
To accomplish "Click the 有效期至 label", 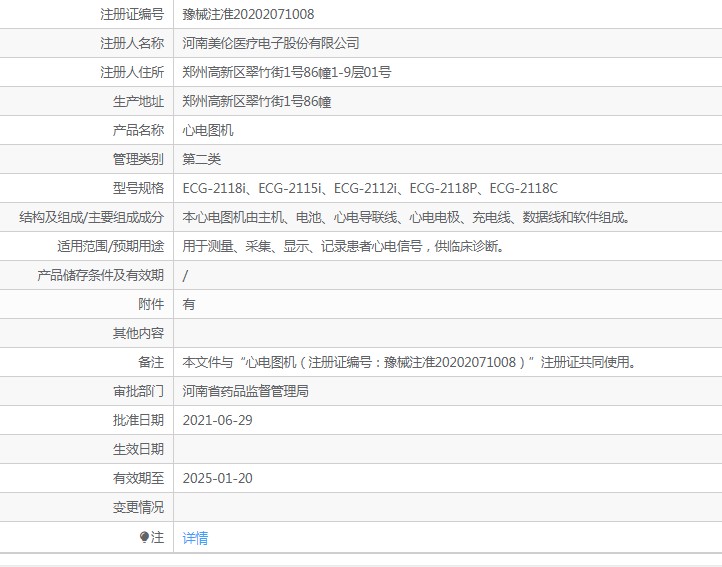I will click(139, 478).
